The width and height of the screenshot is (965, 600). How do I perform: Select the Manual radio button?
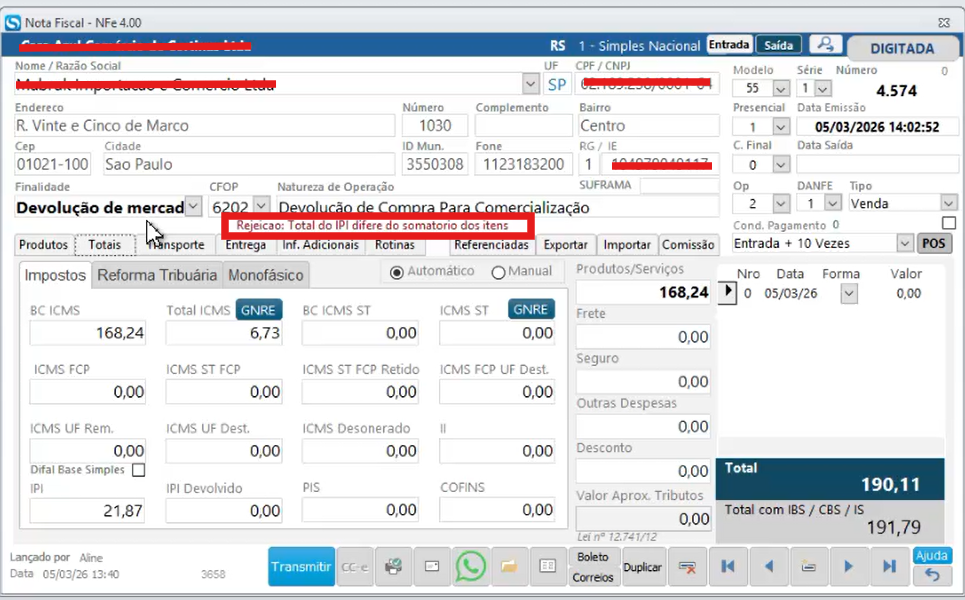coord(499,272)
